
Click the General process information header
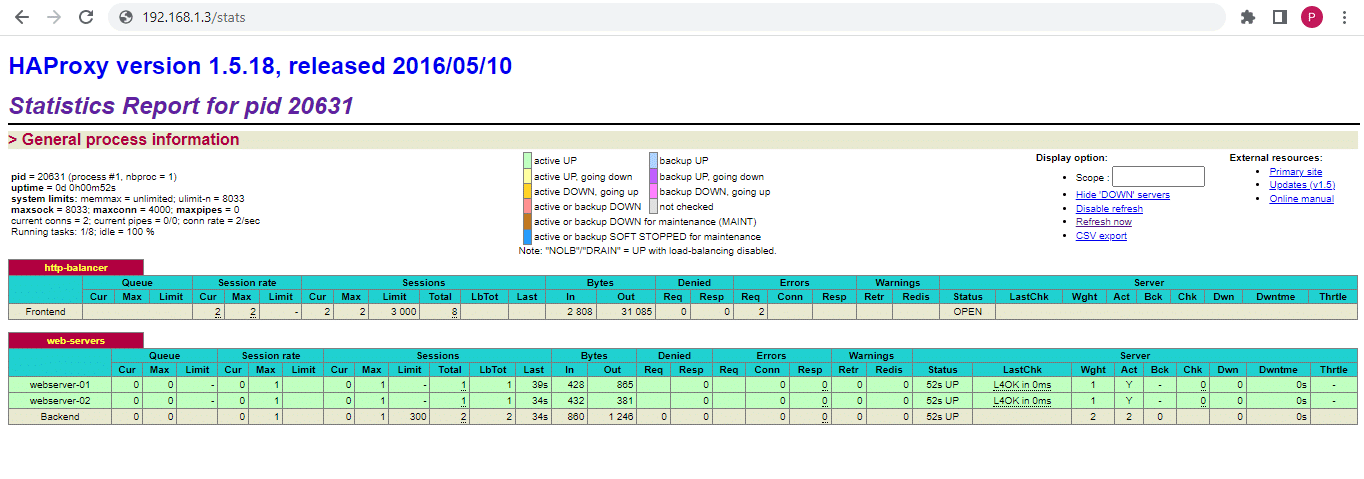click(683, 140)
